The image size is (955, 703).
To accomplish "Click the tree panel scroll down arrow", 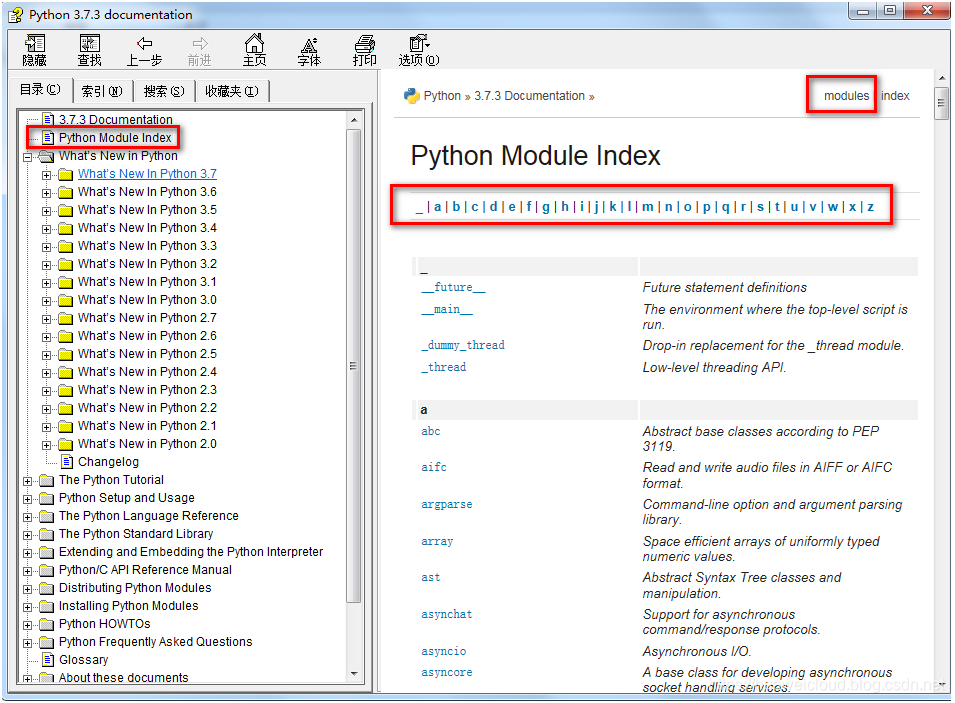I will [x=354, y=674].
